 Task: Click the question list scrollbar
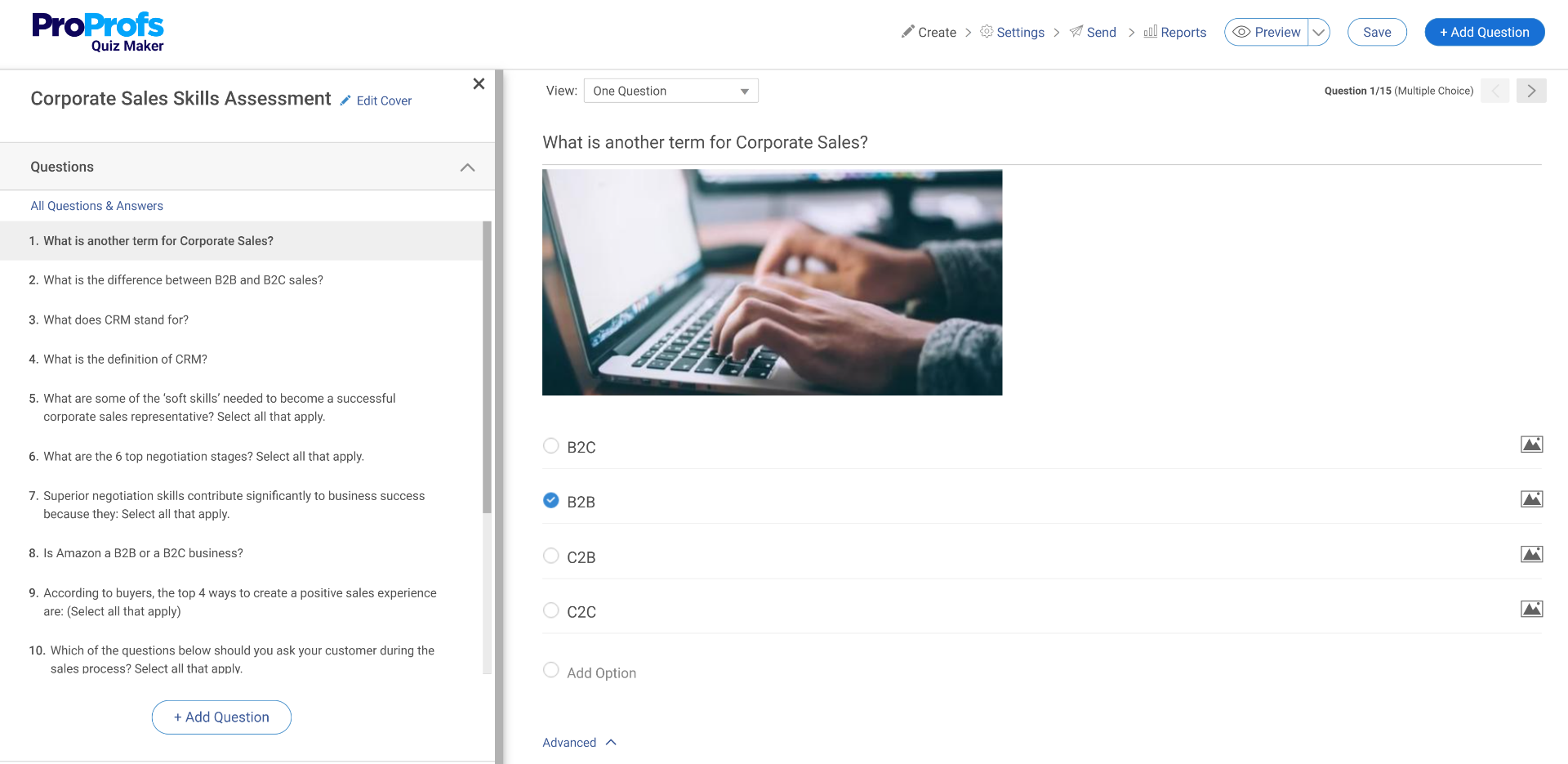487,368
